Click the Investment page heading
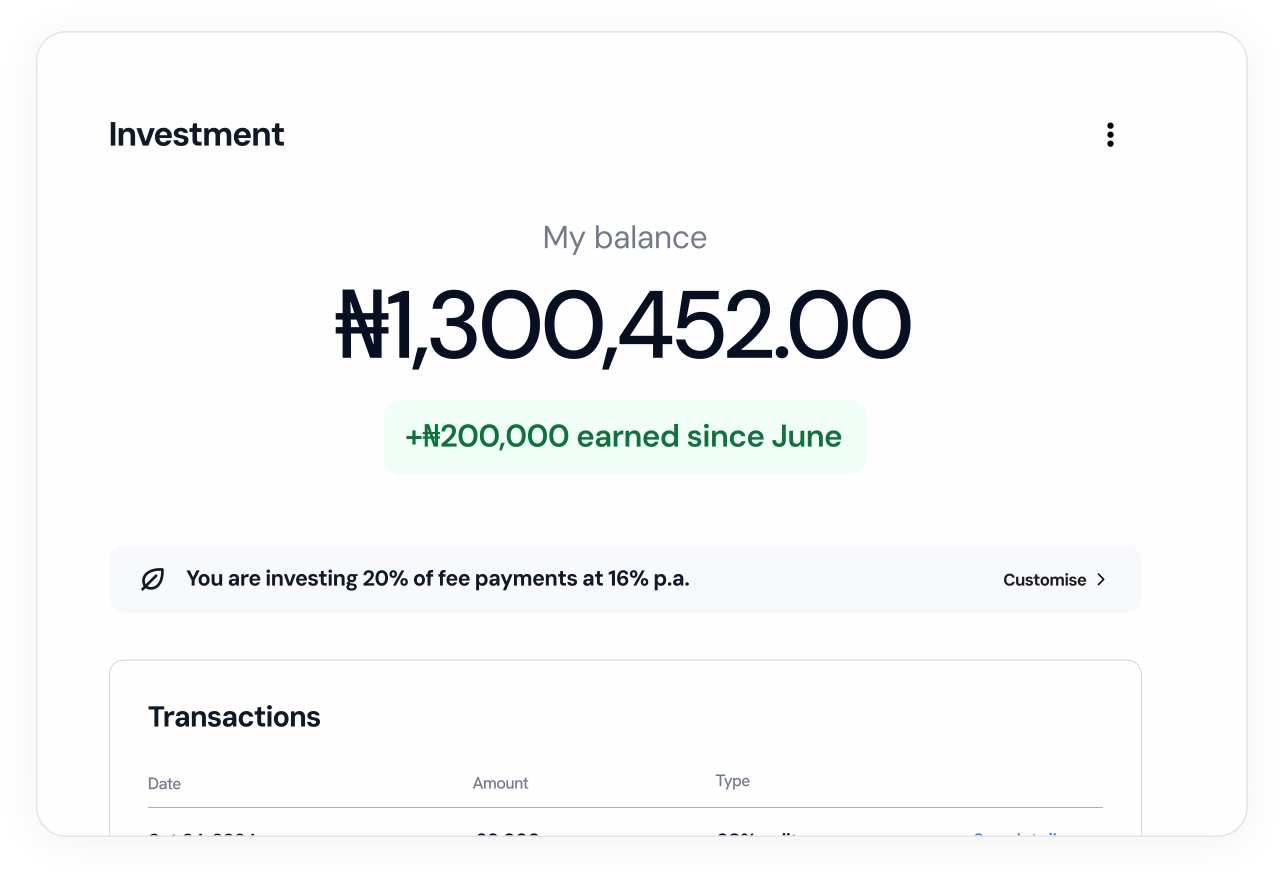This screenshot has width=1284, height=878. click(x=196, y=135)
